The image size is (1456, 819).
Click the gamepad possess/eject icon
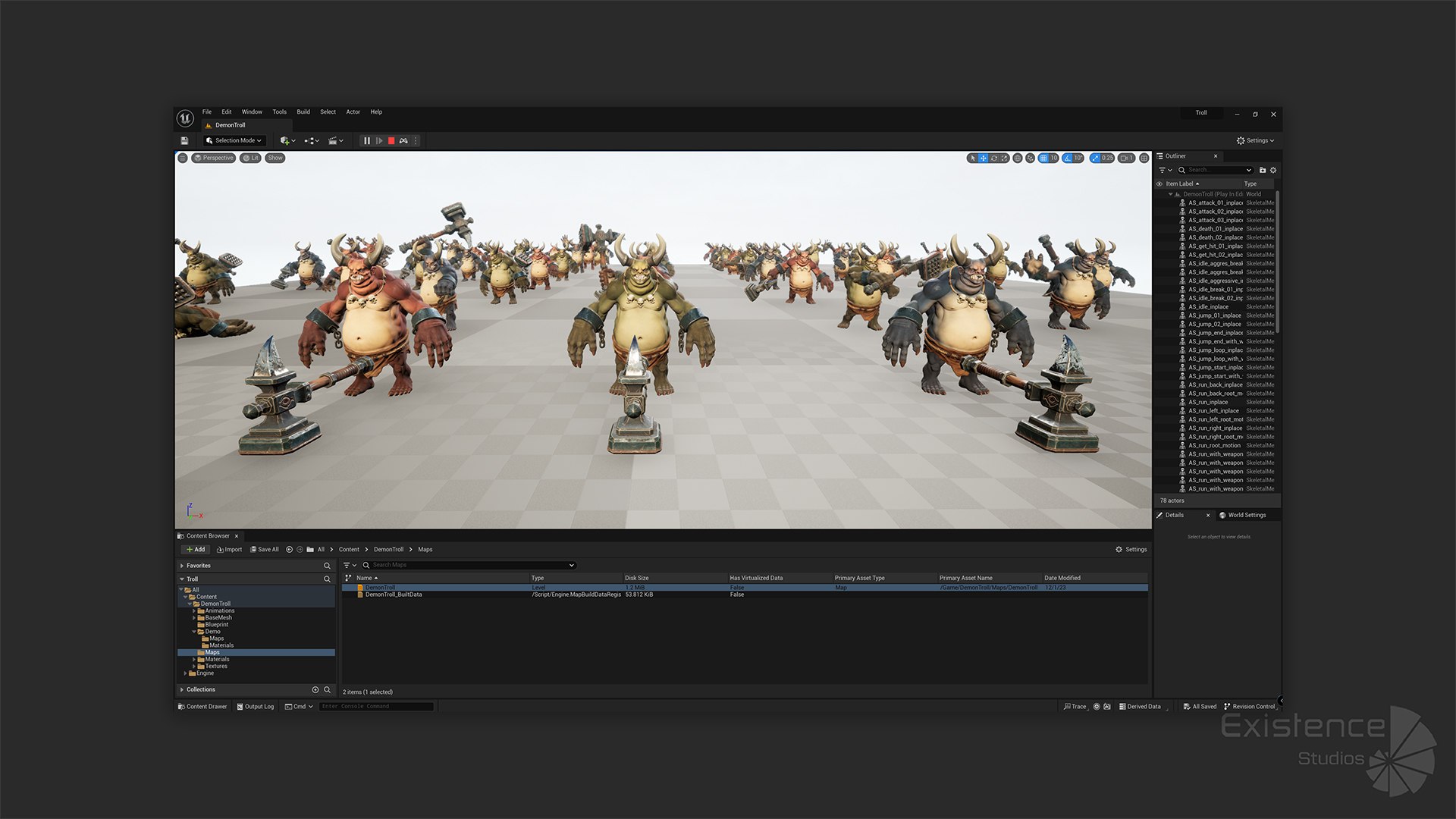(403, 141)
